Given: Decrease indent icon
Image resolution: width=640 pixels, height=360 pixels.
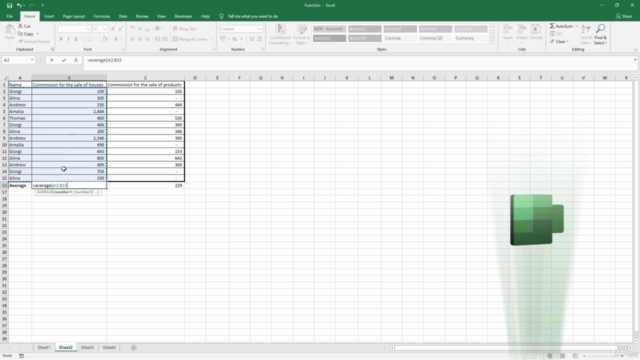Looking at the screenshot, I should point(158,39).
